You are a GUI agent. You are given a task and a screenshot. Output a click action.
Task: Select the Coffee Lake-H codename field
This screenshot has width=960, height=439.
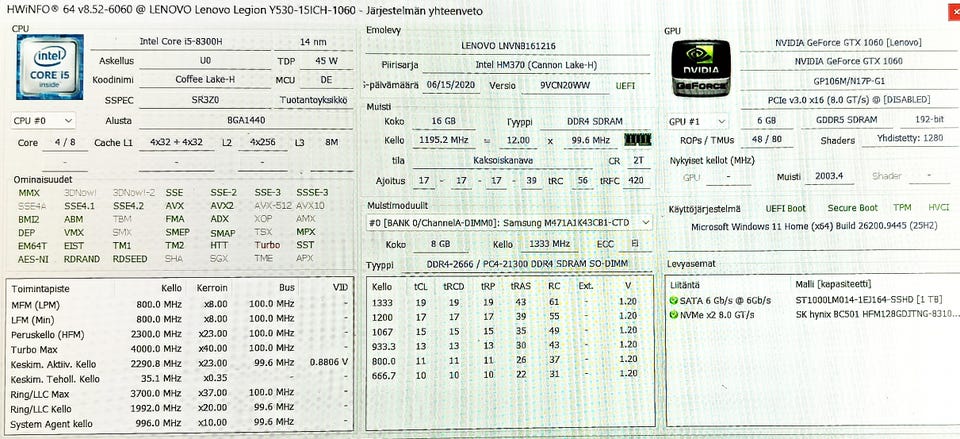(204, 80)
